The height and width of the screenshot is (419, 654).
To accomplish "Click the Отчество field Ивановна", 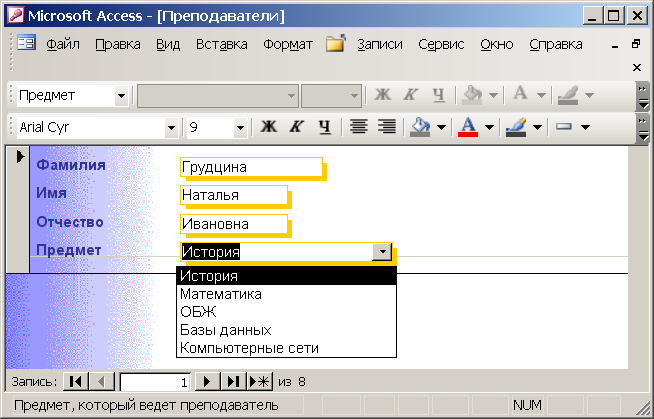I will (234, 224).
